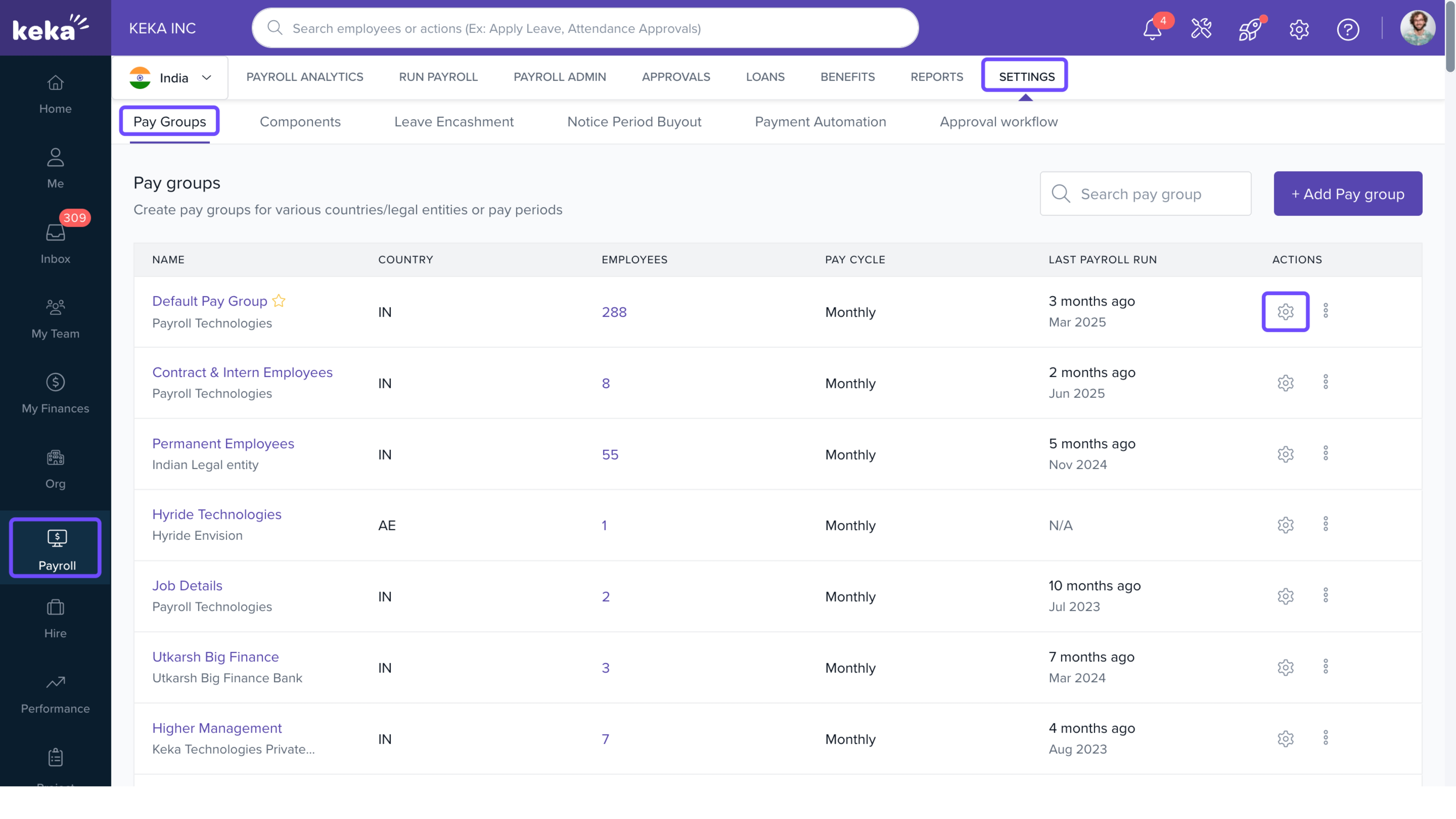
Task: Open settings gear for Hyride Technologies
Action: coord(1285,525)
